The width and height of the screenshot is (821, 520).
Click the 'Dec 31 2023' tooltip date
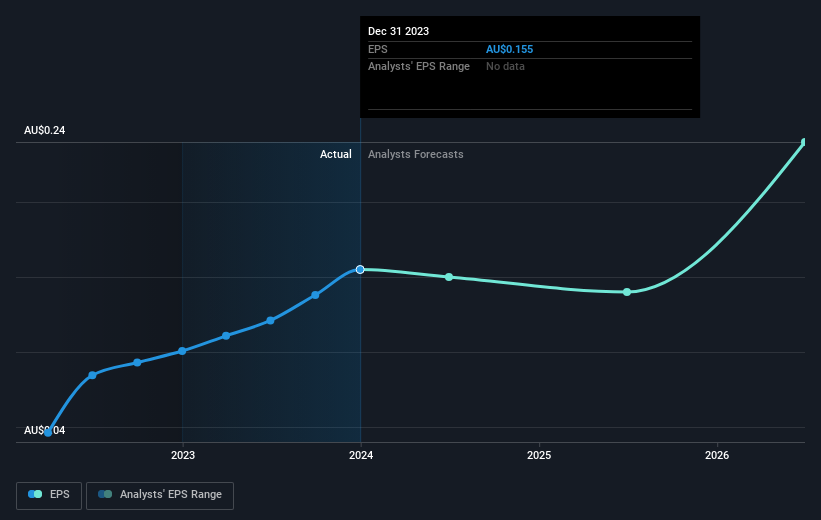(398, 31)
